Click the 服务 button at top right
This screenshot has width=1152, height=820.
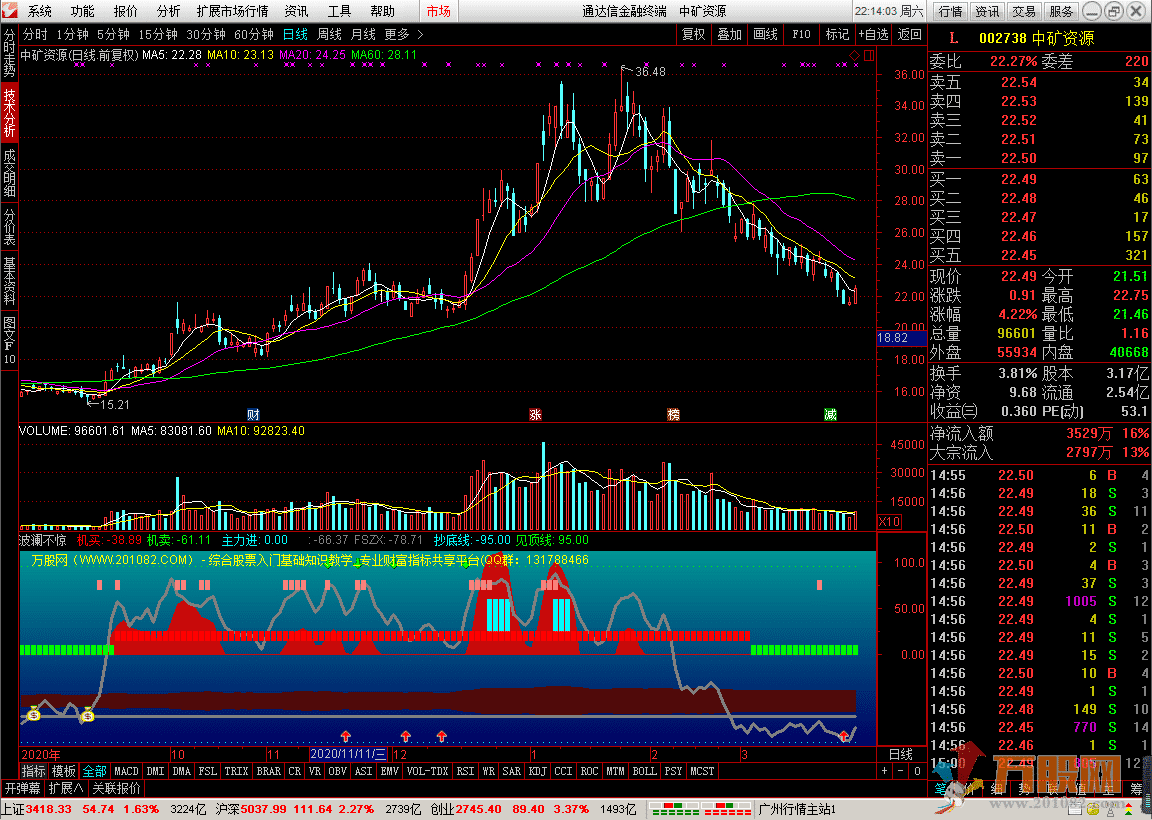click(1061, 11)
